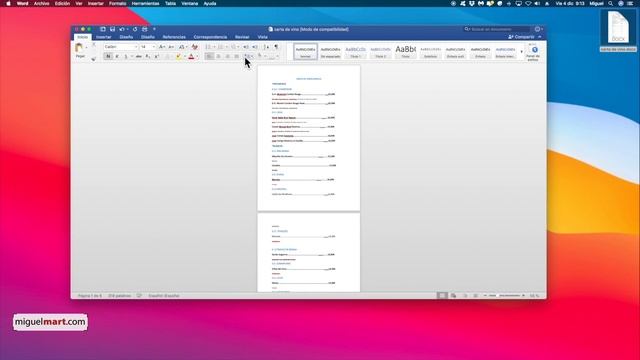Click word count in status bar
640x360 pixels.
click(x=120, y=296)
